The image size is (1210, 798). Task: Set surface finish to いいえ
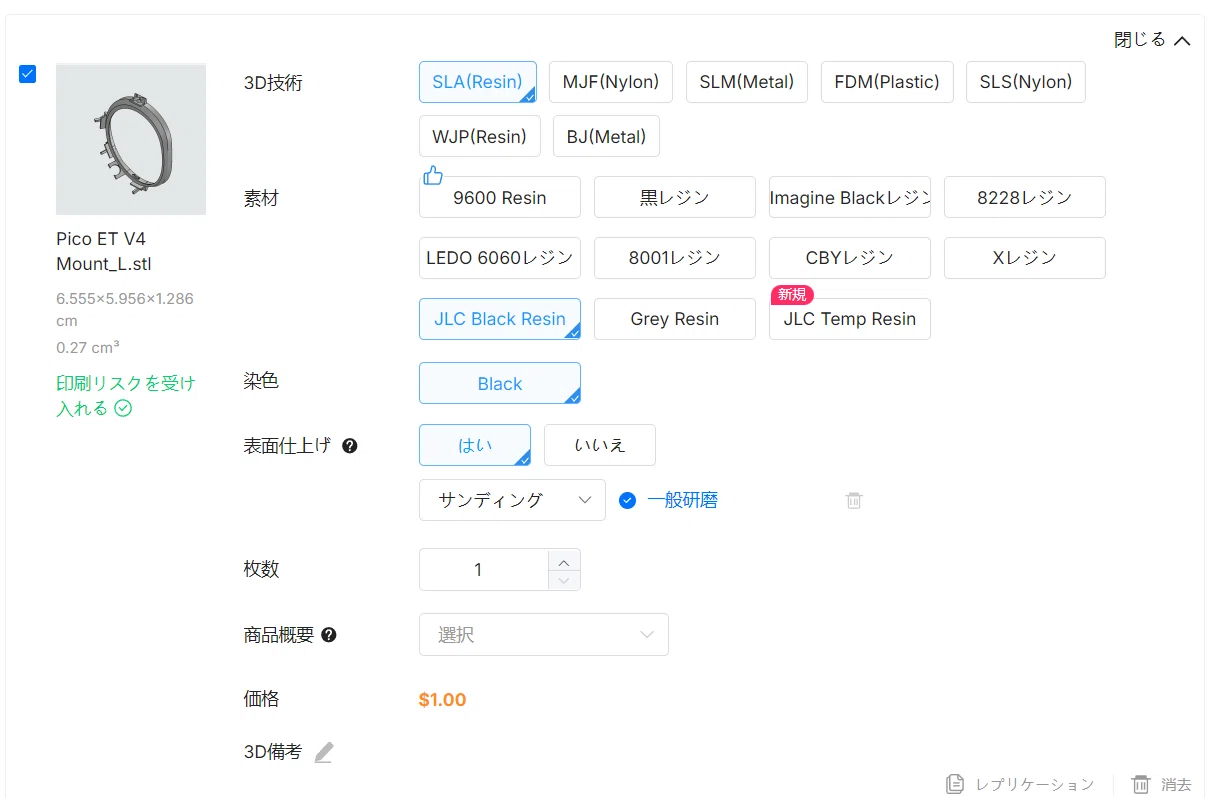coord(600,445)
